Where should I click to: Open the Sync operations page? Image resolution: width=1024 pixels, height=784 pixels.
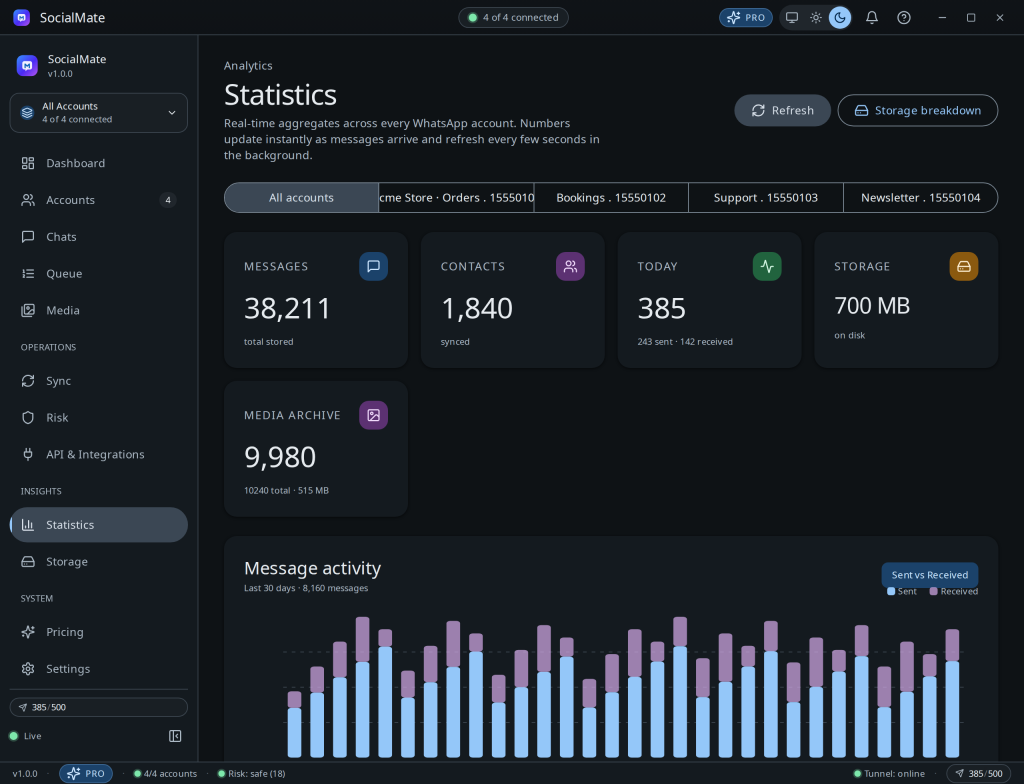[99, 381]
